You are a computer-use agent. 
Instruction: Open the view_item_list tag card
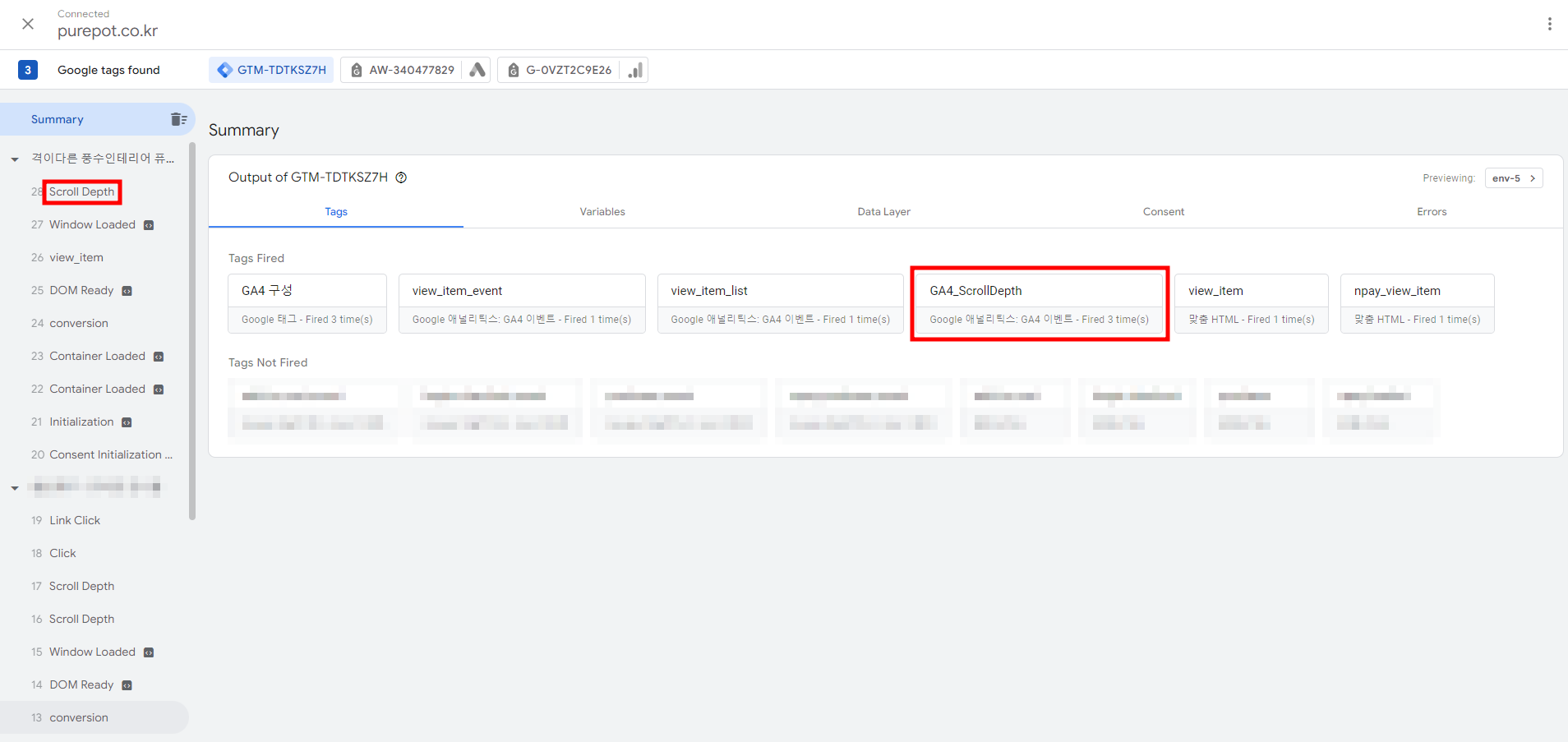click(x=781, y=304)
